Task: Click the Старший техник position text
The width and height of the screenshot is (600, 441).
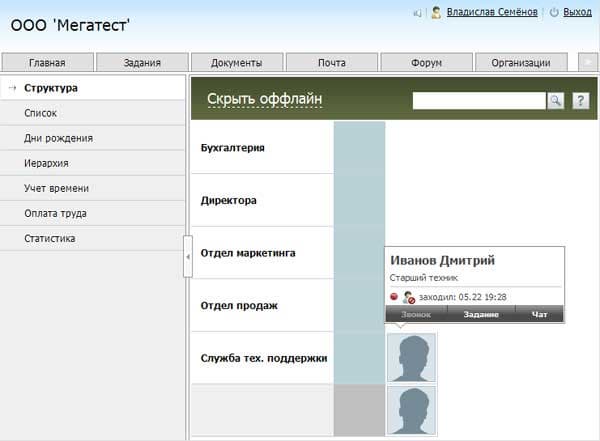Action: click(x=424, y=278)
